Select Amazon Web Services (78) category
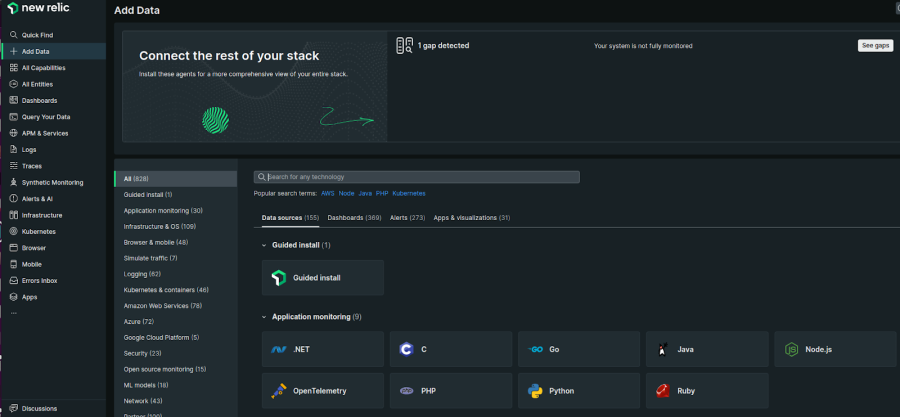The height and width of the screenshot is (417, 900). click(176, 306)
